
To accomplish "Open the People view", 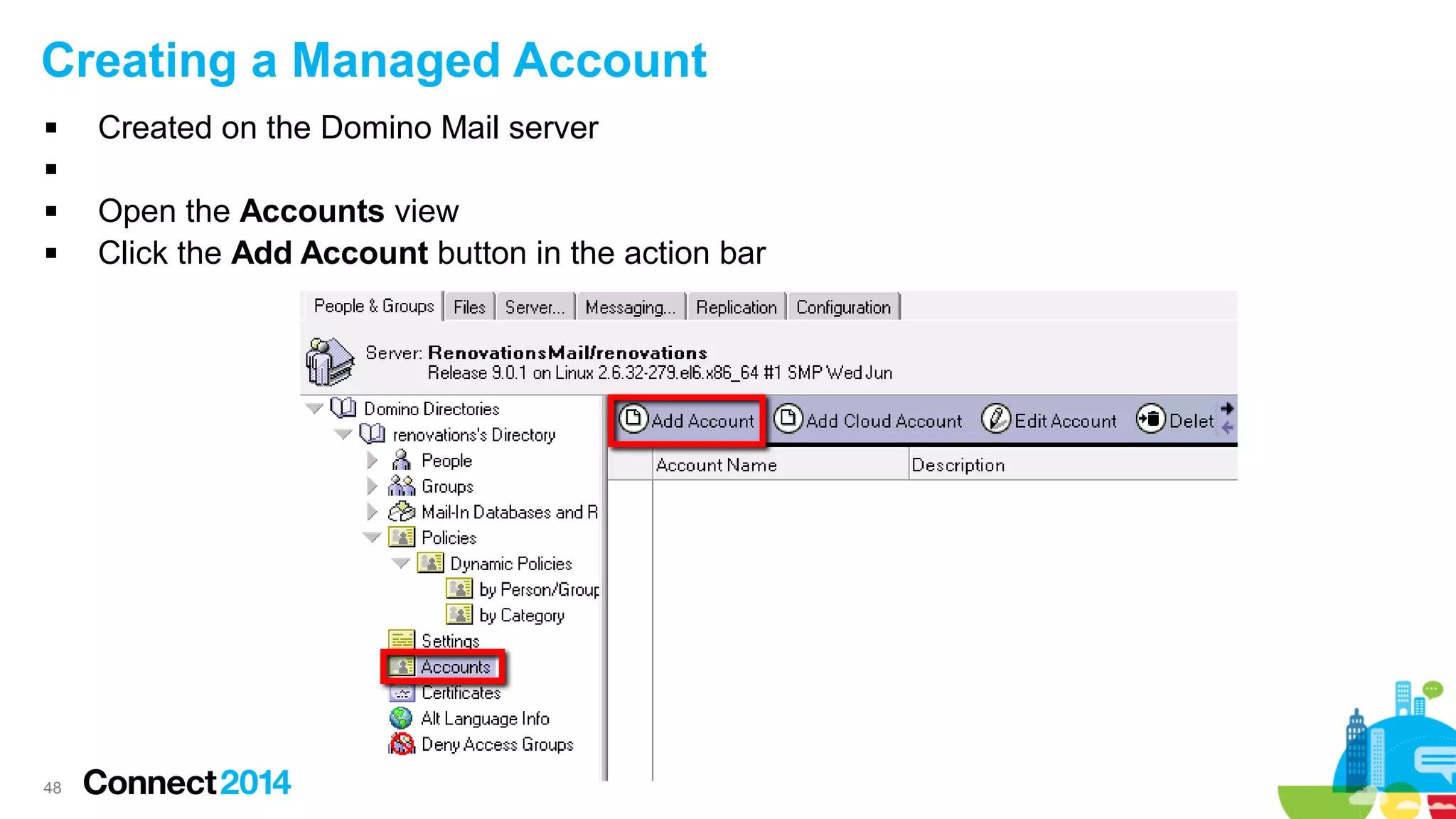I will pyautogui.click(x=446, y=461).
